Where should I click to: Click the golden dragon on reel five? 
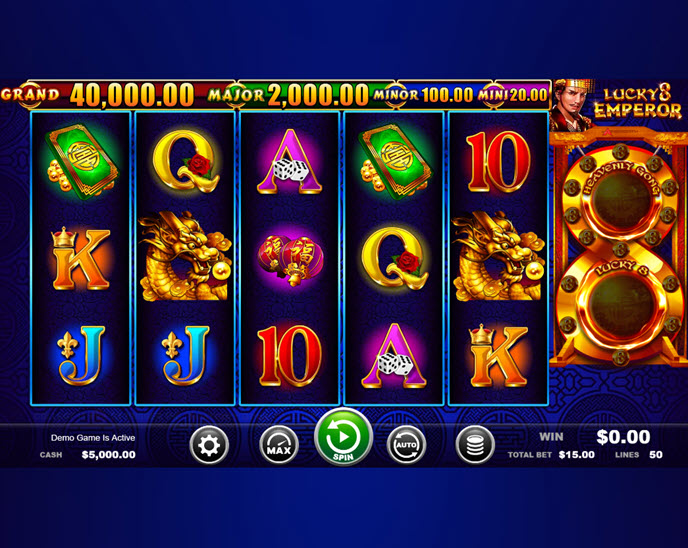pyautogui.click(x=498, y=256)
